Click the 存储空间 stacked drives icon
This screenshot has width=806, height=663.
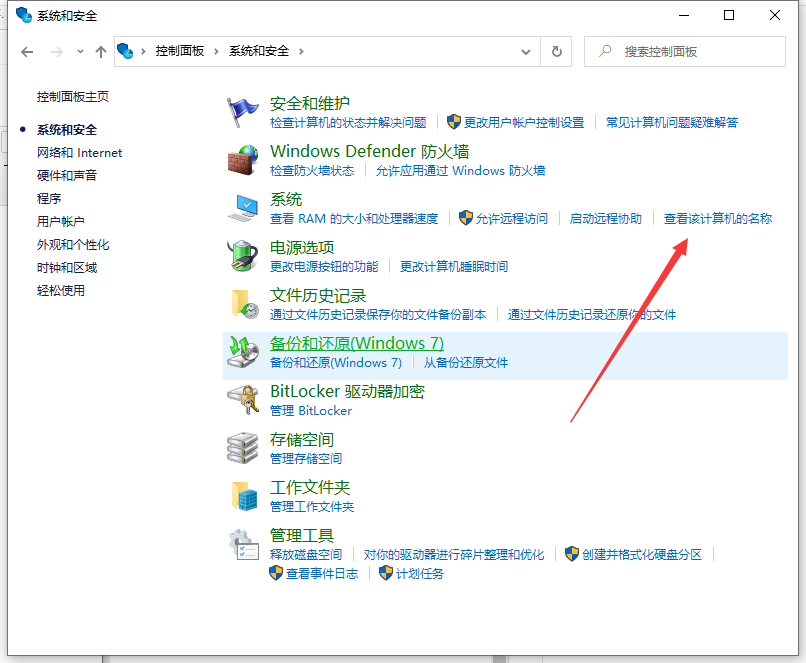click(x=241, y=447)
